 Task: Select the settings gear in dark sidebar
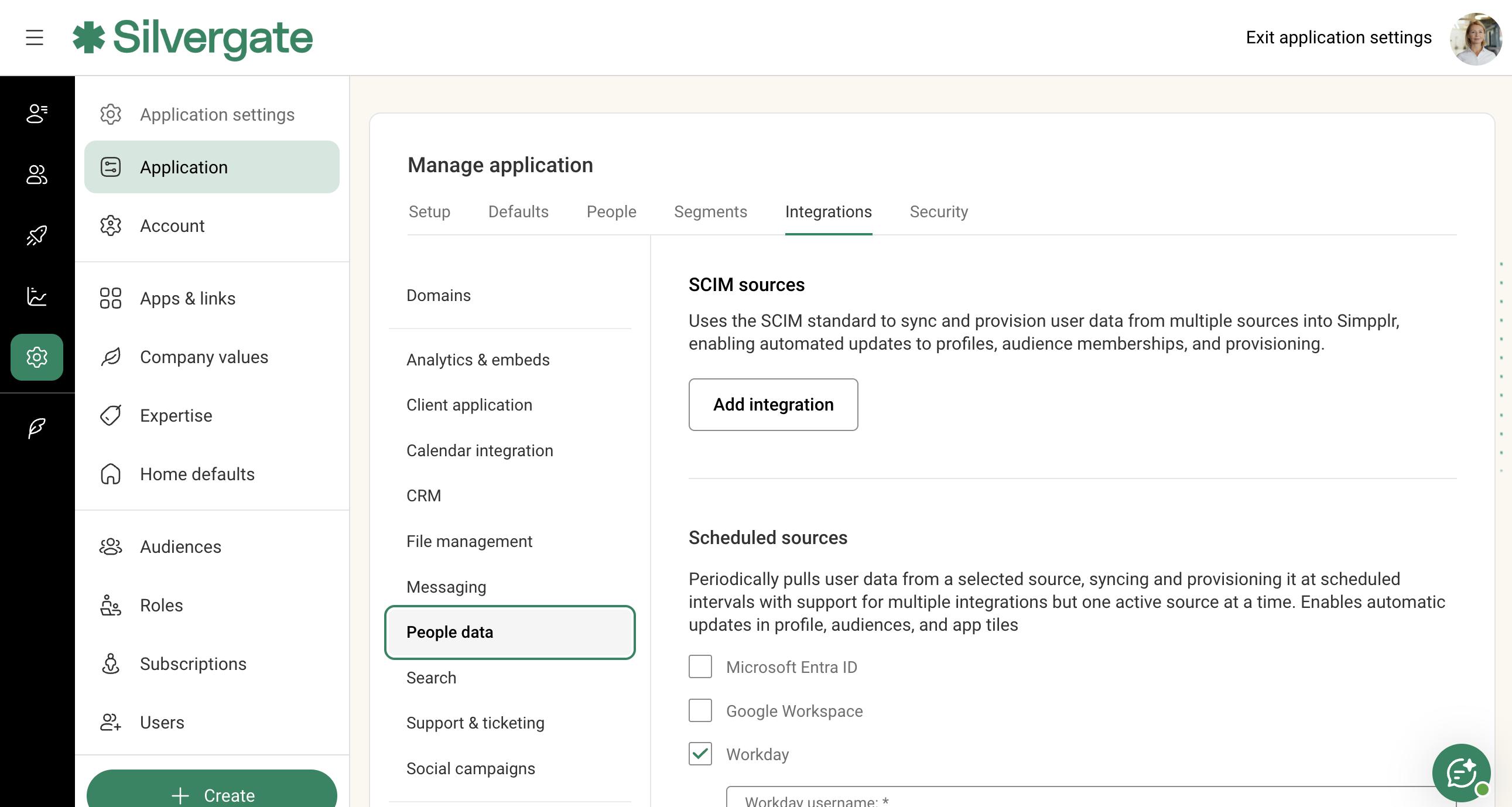click(x=36, y=357)
